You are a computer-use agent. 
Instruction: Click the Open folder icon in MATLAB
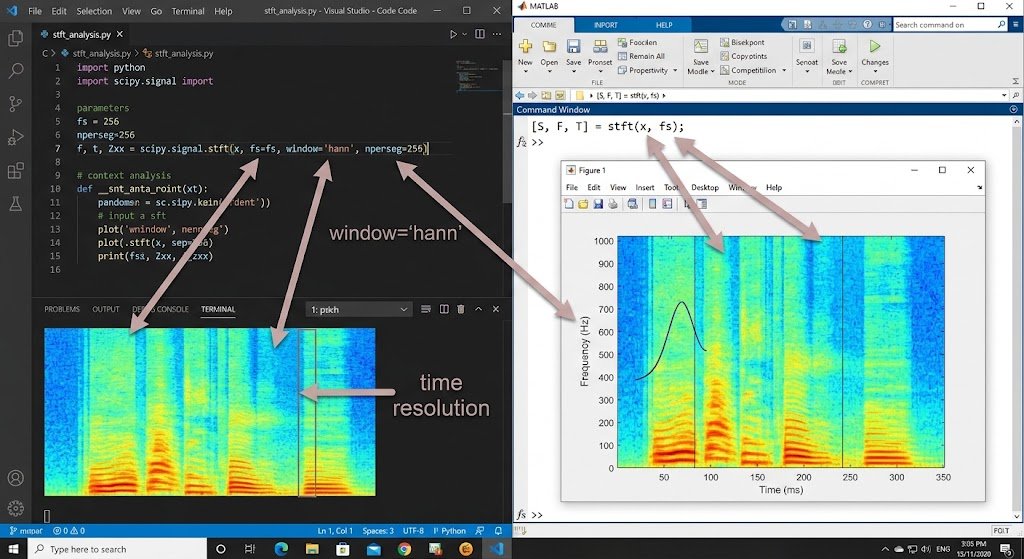point(549,46)
